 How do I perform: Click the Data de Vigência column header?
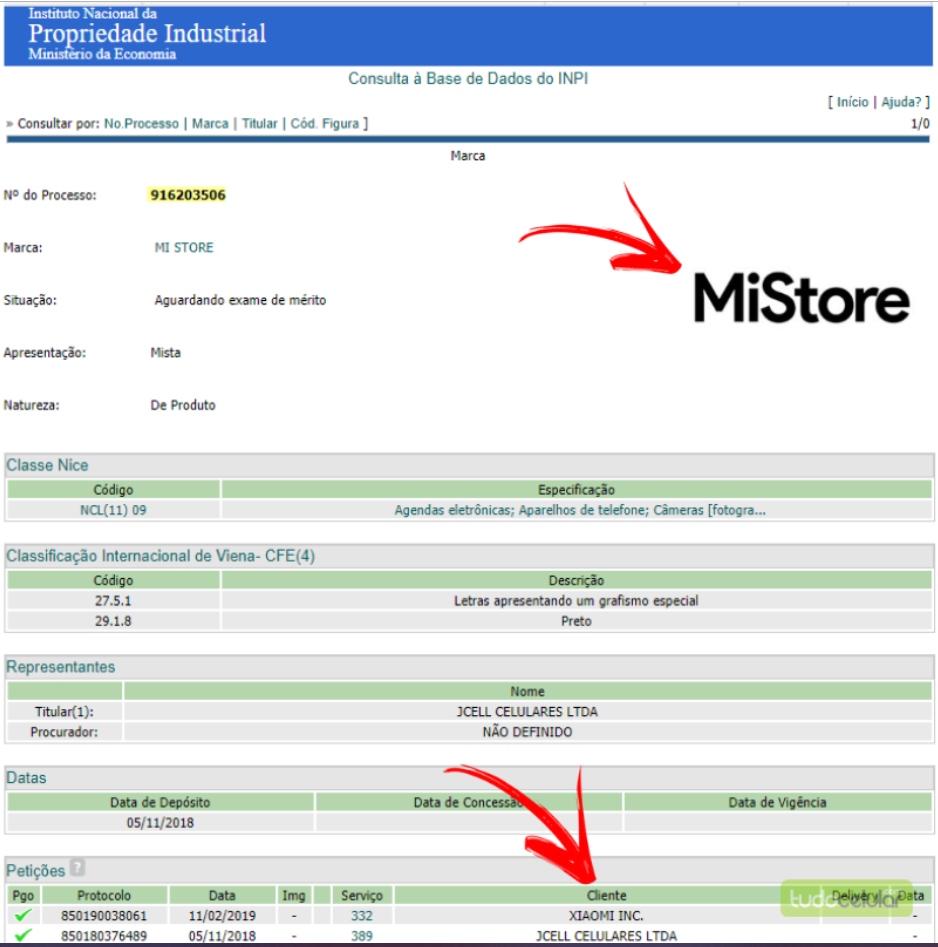pyautogui.click(x=777, y=802)
